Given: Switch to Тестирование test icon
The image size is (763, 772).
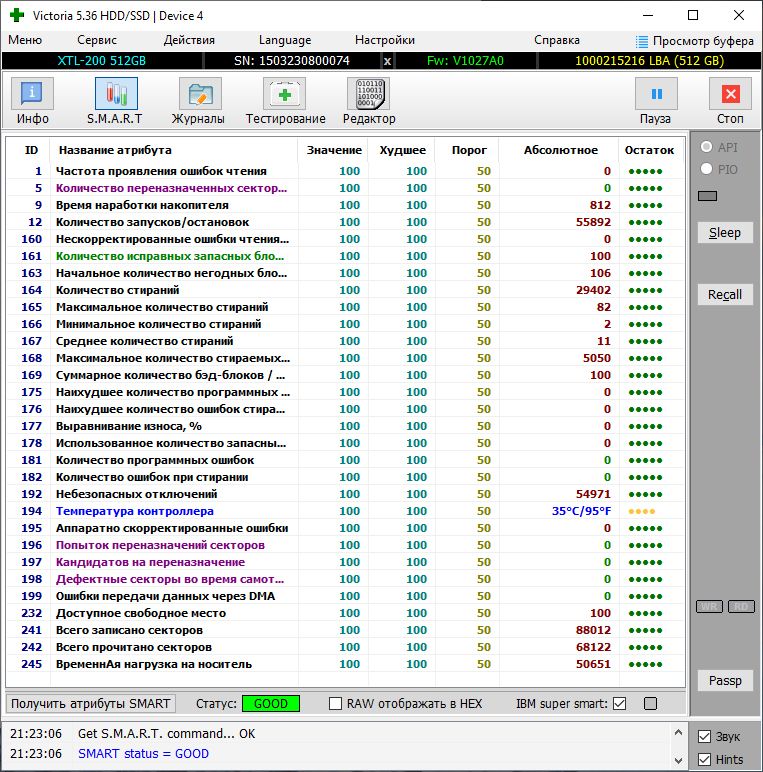Looking at the screenshot, I should pyautogui.click(x=285, y=94).
